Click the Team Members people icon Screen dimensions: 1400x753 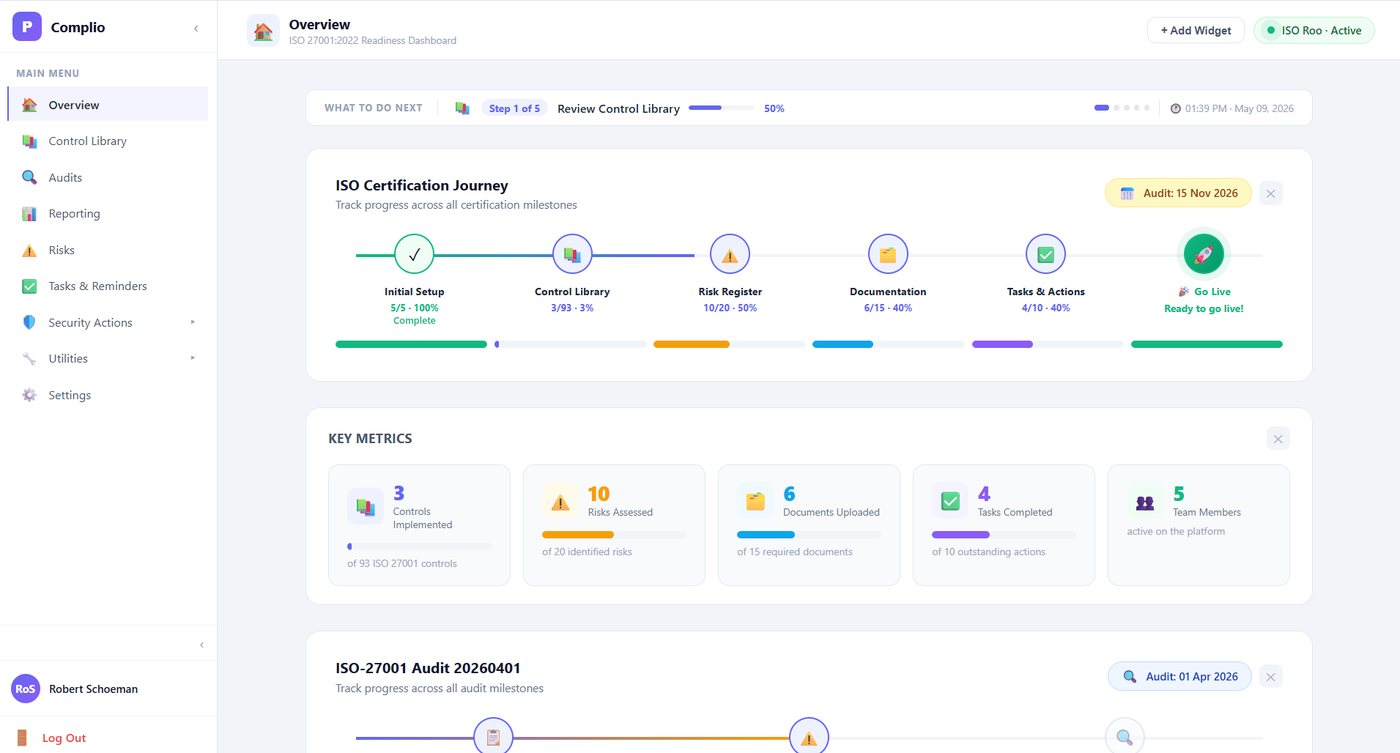[x=1145, y=501]
